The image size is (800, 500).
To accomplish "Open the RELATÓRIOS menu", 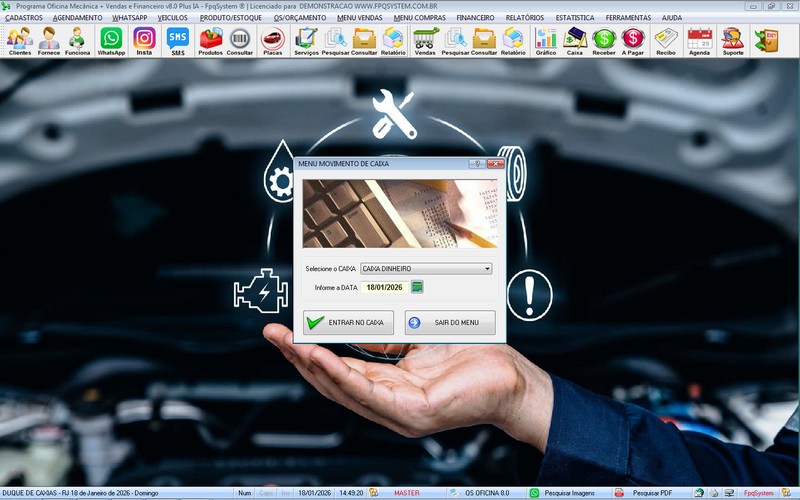I will point(525,18).
